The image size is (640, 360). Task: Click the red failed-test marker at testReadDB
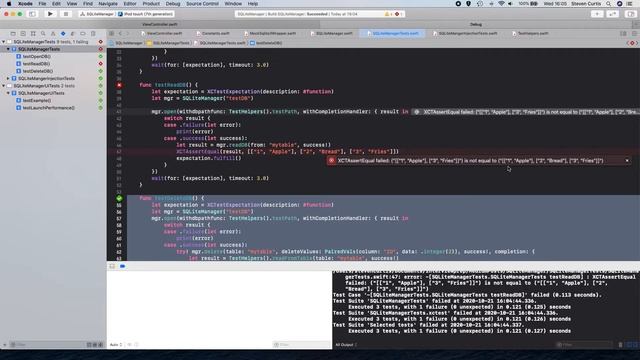[119, 85]
